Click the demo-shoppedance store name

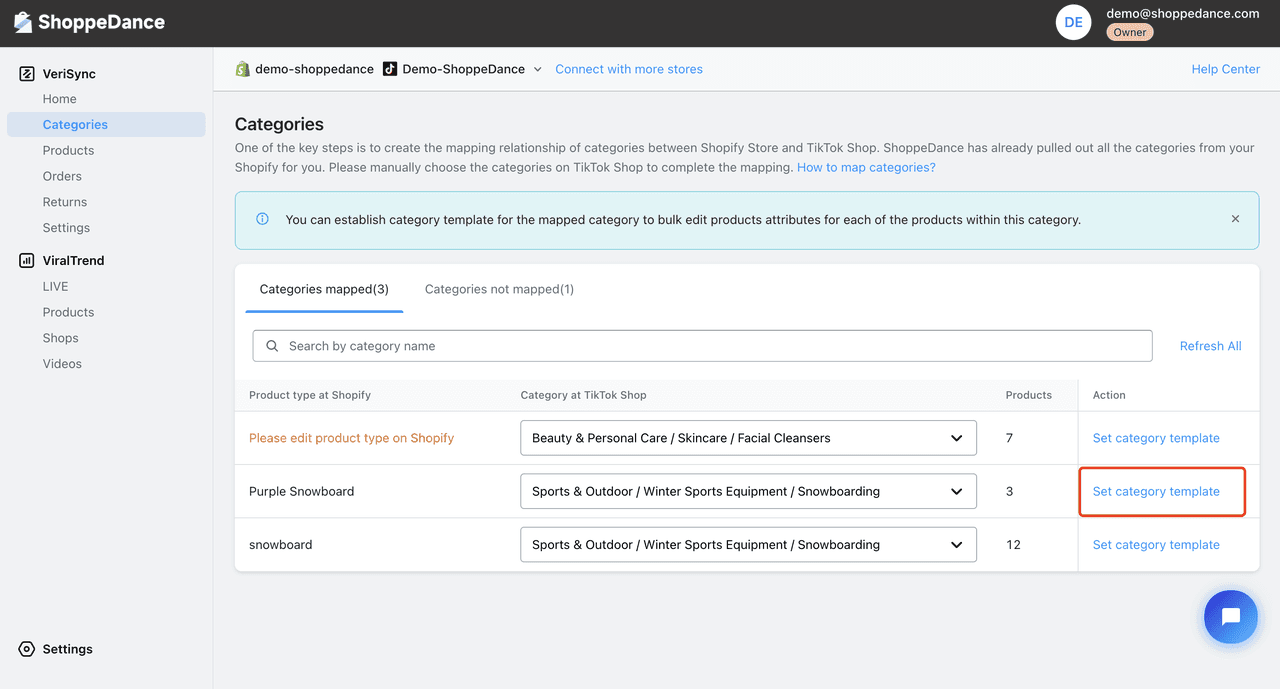pos(314,69)
